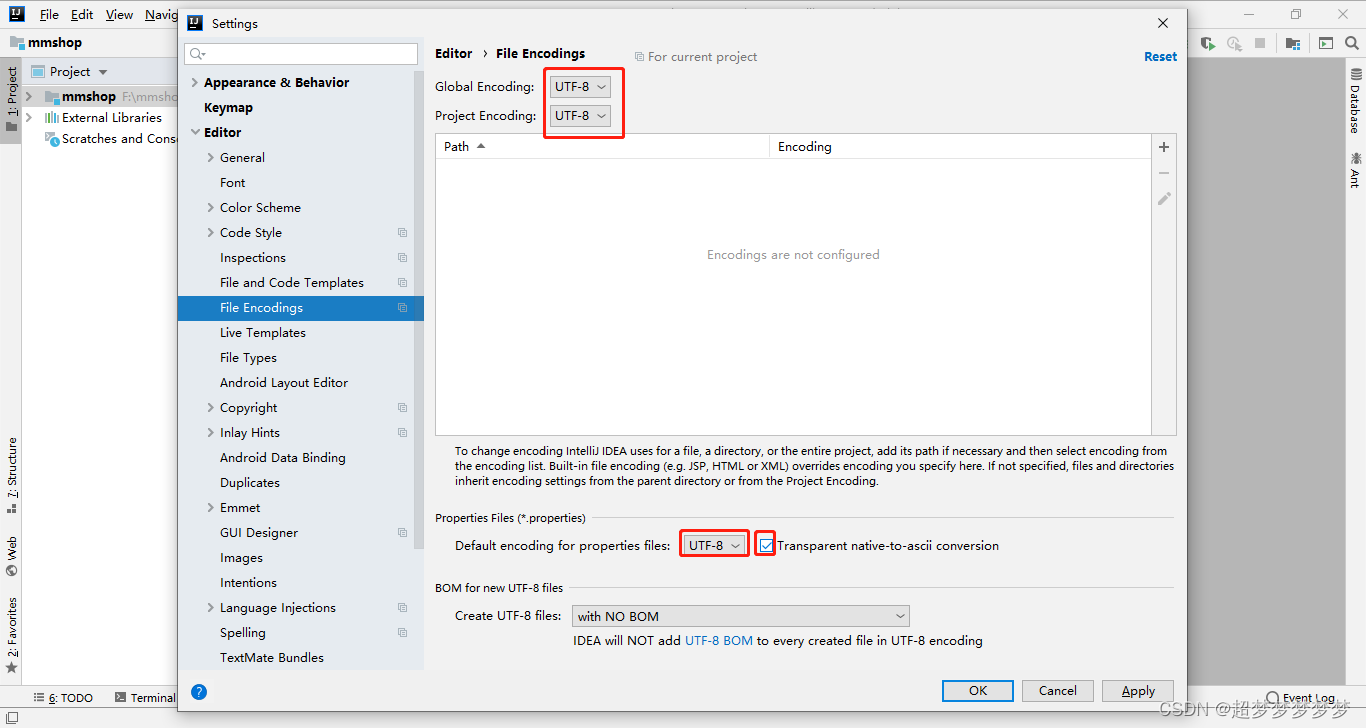This screenshot has height=728, width=1366.
Task: Click project-level icon next to Code Style
Action: [402, 233]
